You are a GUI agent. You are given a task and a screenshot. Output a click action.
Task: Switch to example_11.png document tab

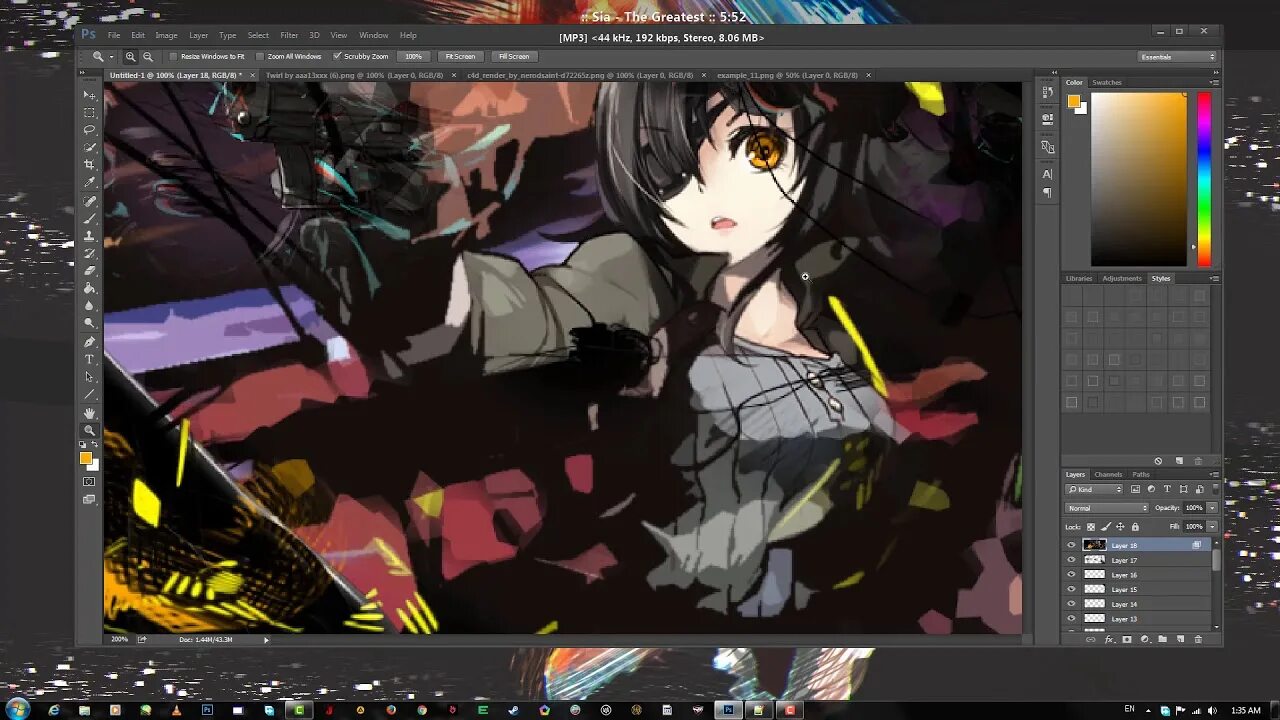tap(787, 75)
